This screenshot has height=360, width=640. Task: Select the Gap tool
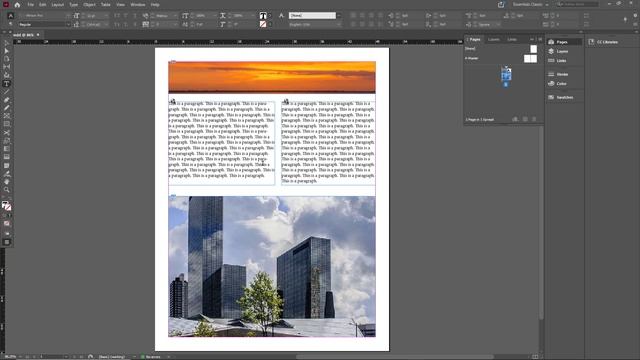7,67
